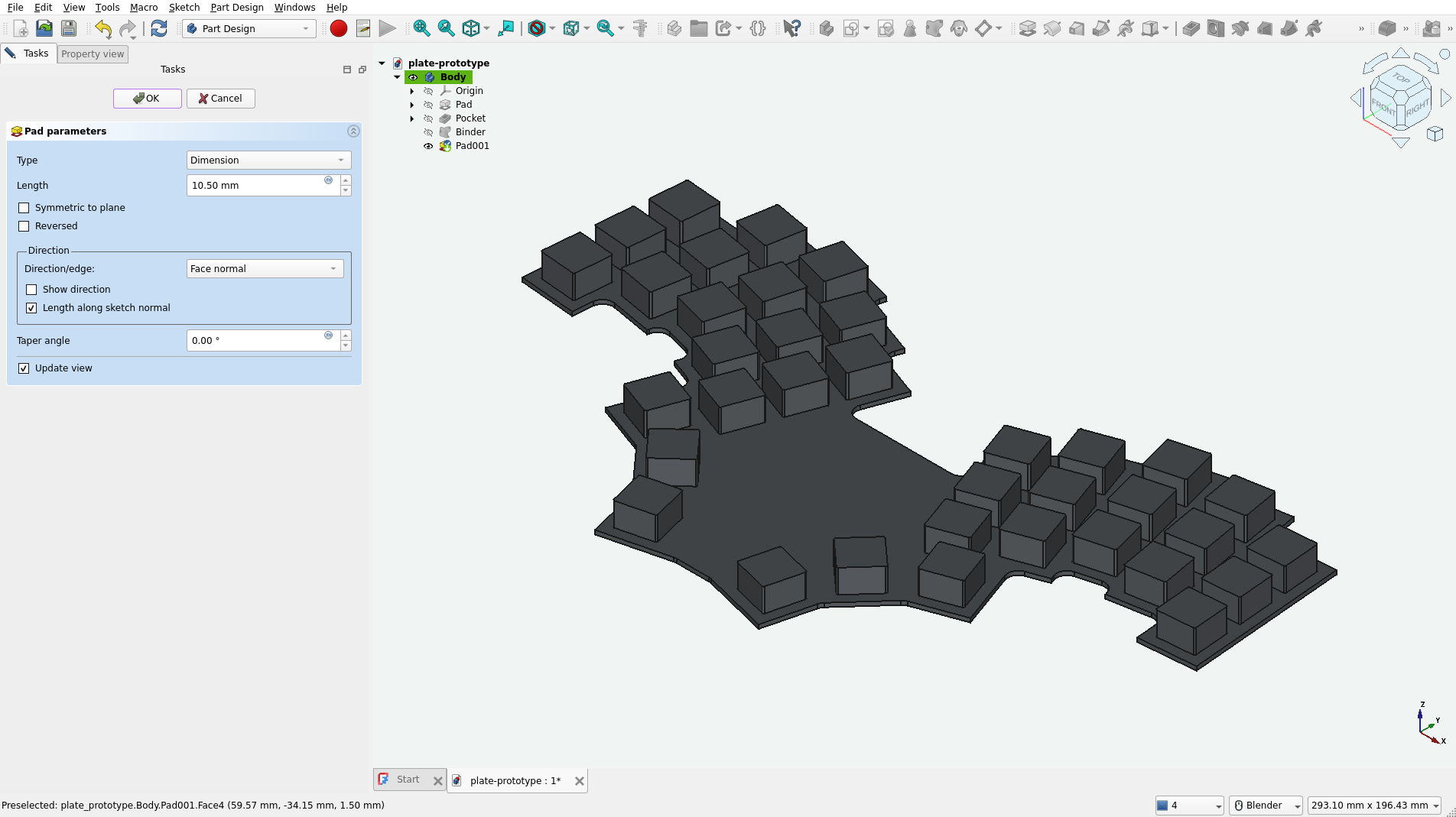Select the PartDesign Clone tool
Screen dimensions: 1456x817
pyautogui.click(x=958, y=28)
